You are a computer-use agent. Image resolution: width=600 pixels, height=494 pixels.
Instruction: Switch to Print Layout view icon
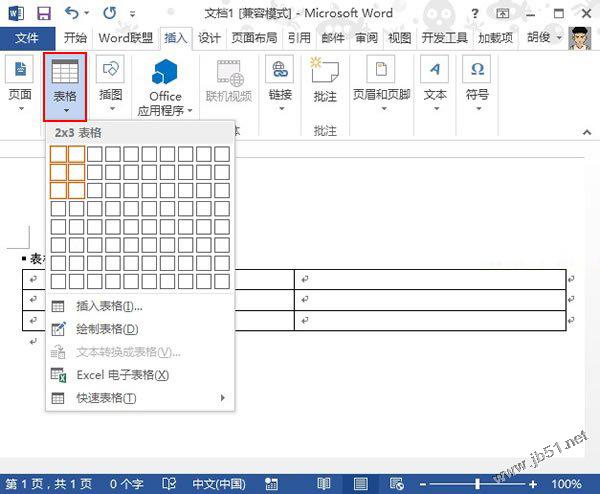(360, 484)
